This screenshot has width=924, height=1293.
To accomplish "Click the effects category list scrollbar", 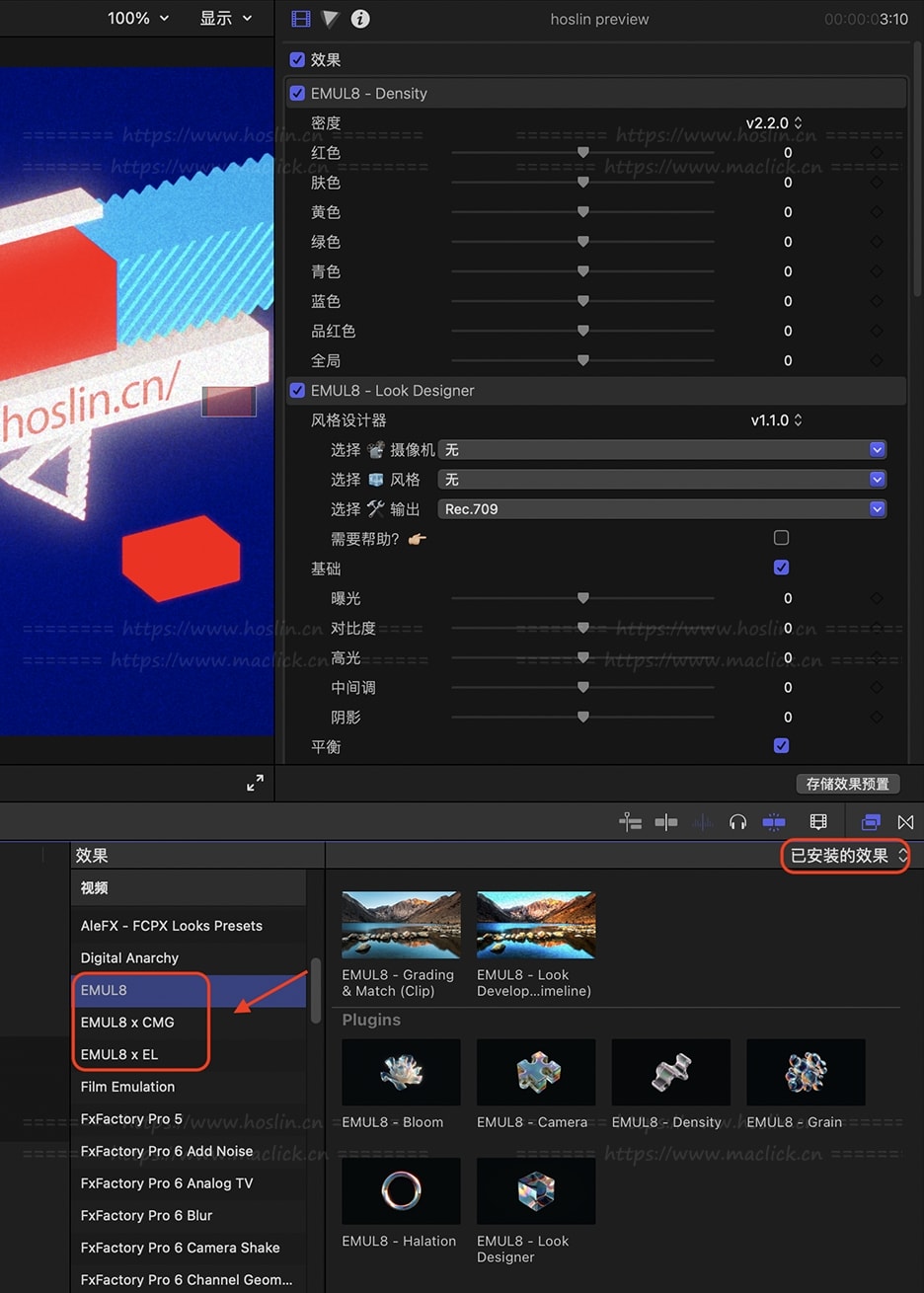I will point(316,990).
